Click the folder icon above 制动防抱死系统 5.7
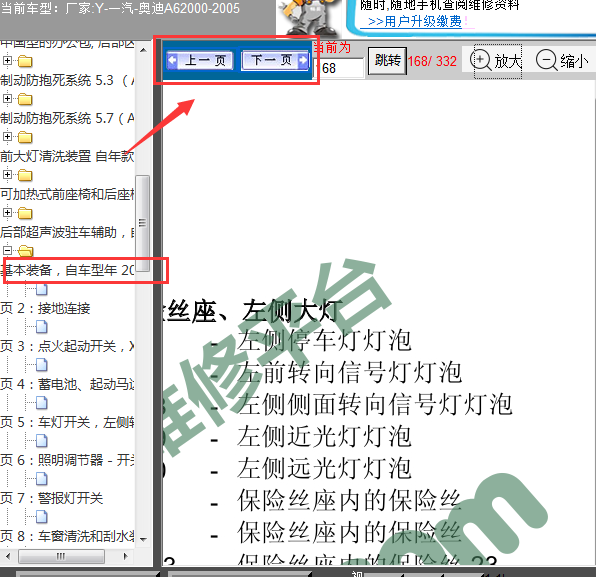Screen dimensions: 596x577 click(x=25, y=99)
